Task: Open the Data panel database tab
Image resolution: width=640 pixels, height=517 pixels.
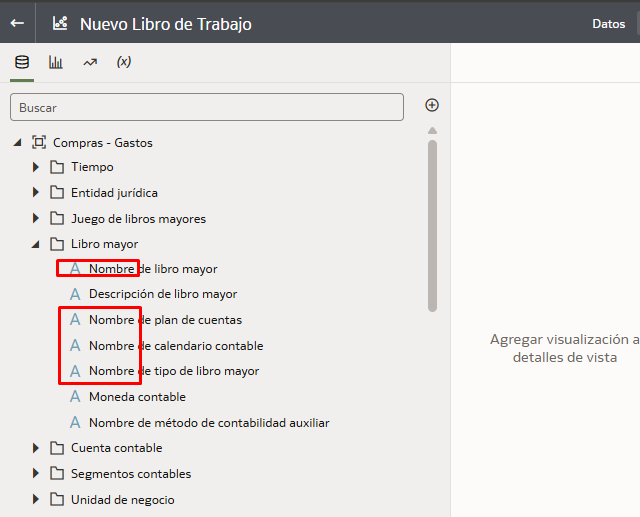Action: [x=22, y=62]
